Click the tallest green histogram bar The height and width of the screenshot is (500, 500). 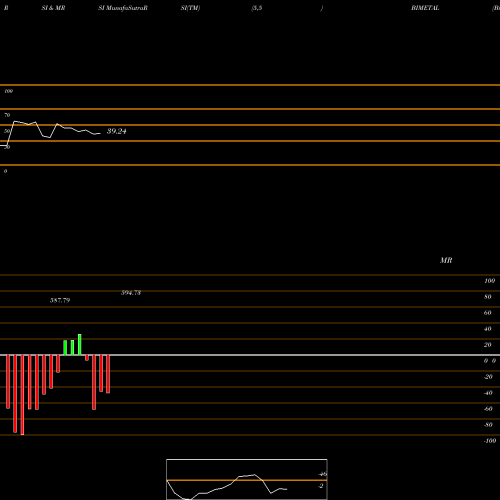pyautogui.click(x=80, y=345)
